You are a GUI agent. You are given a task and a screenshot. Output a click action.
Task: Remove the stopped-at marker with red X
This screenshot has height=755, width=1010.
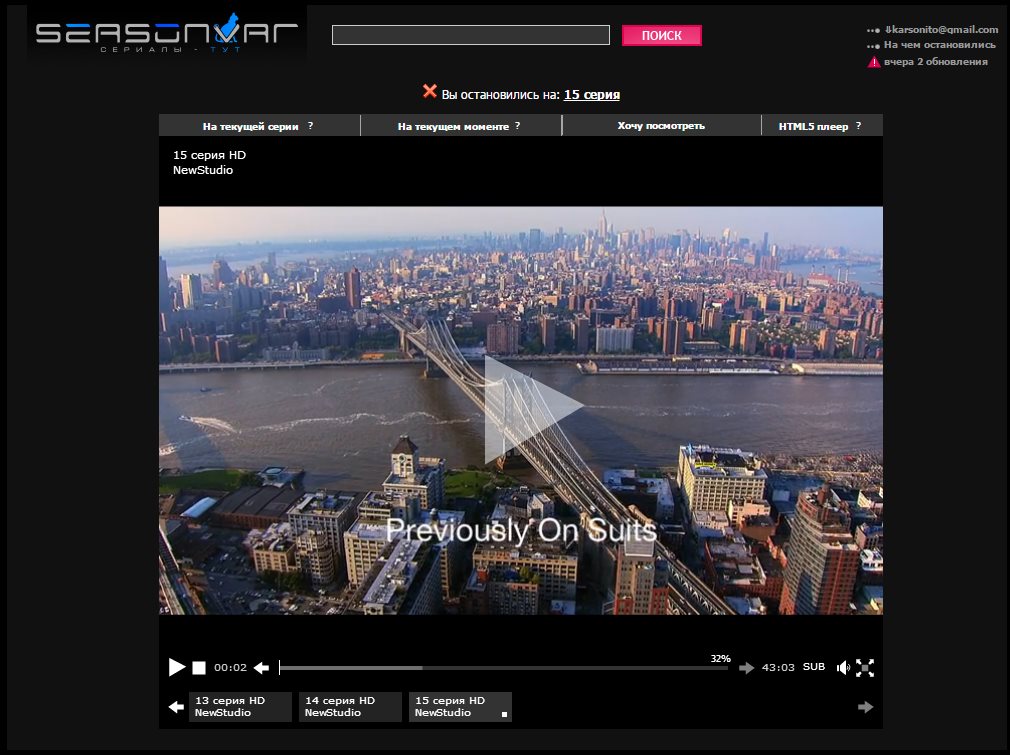pos(430,91)
